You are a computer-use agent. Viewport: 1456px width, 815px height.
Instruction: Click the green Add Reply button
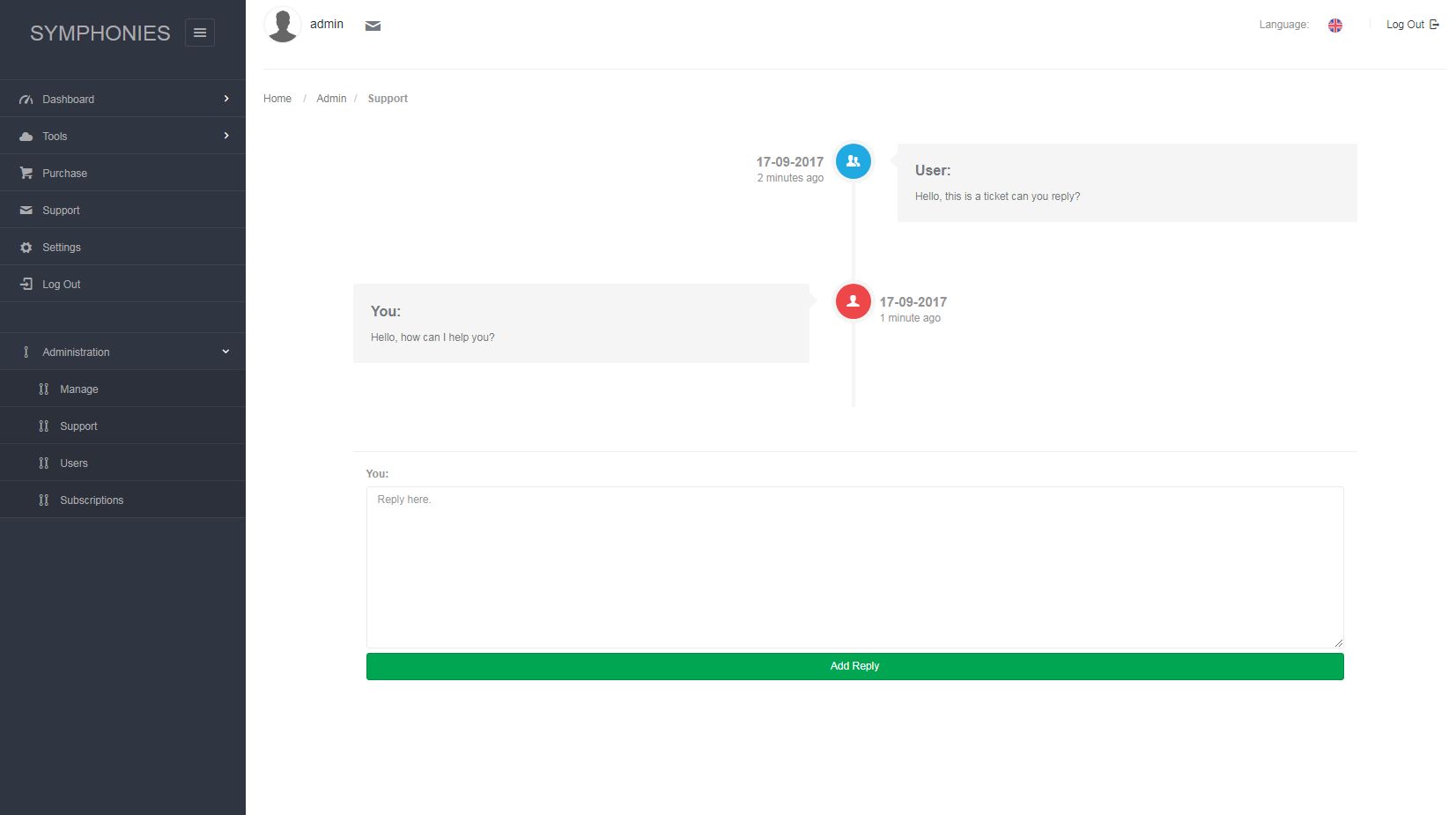[x=854, y=666]
